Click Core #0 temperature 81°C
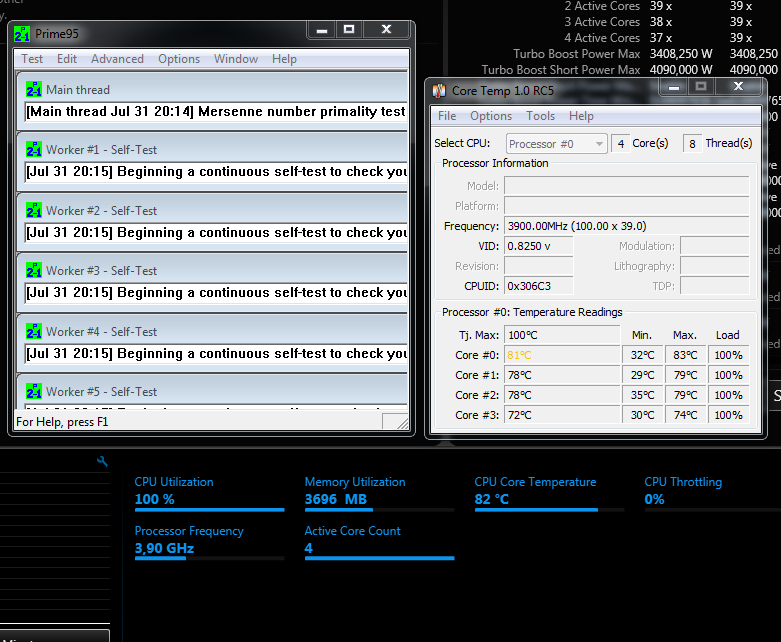 pos(562,355)
